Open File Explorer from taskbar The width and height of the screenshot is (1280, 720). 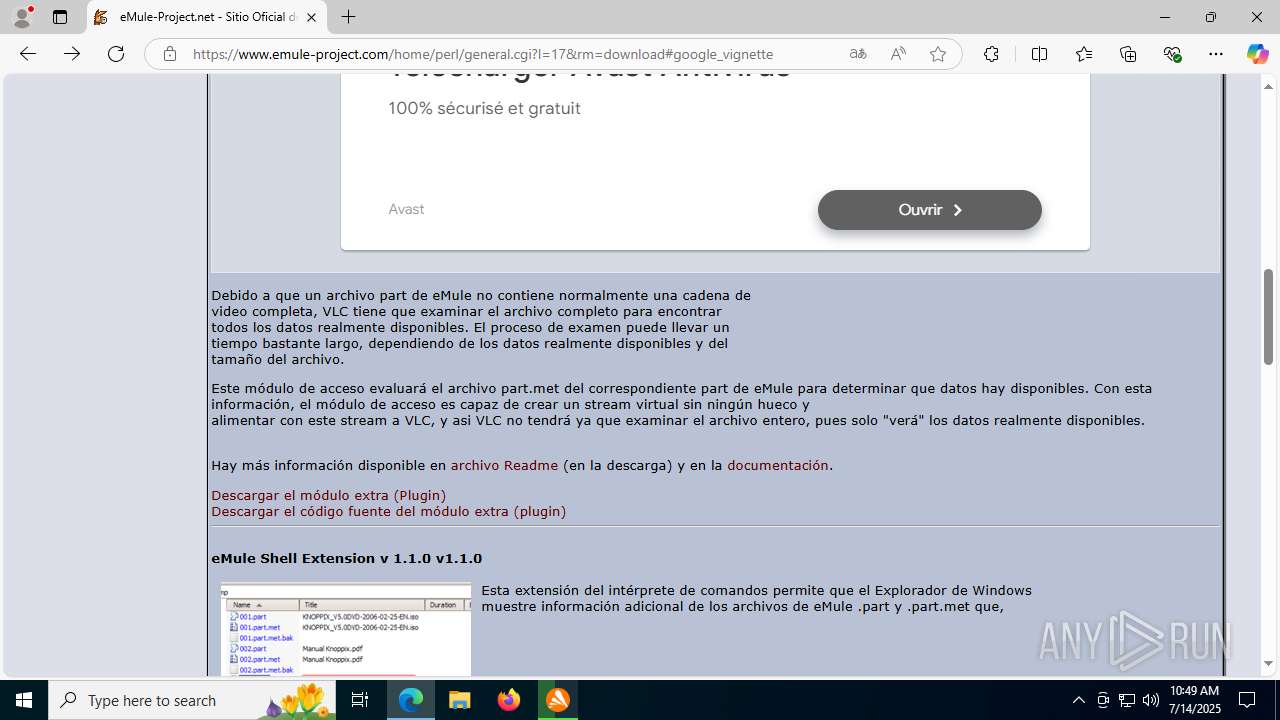[x=460, y=700]
